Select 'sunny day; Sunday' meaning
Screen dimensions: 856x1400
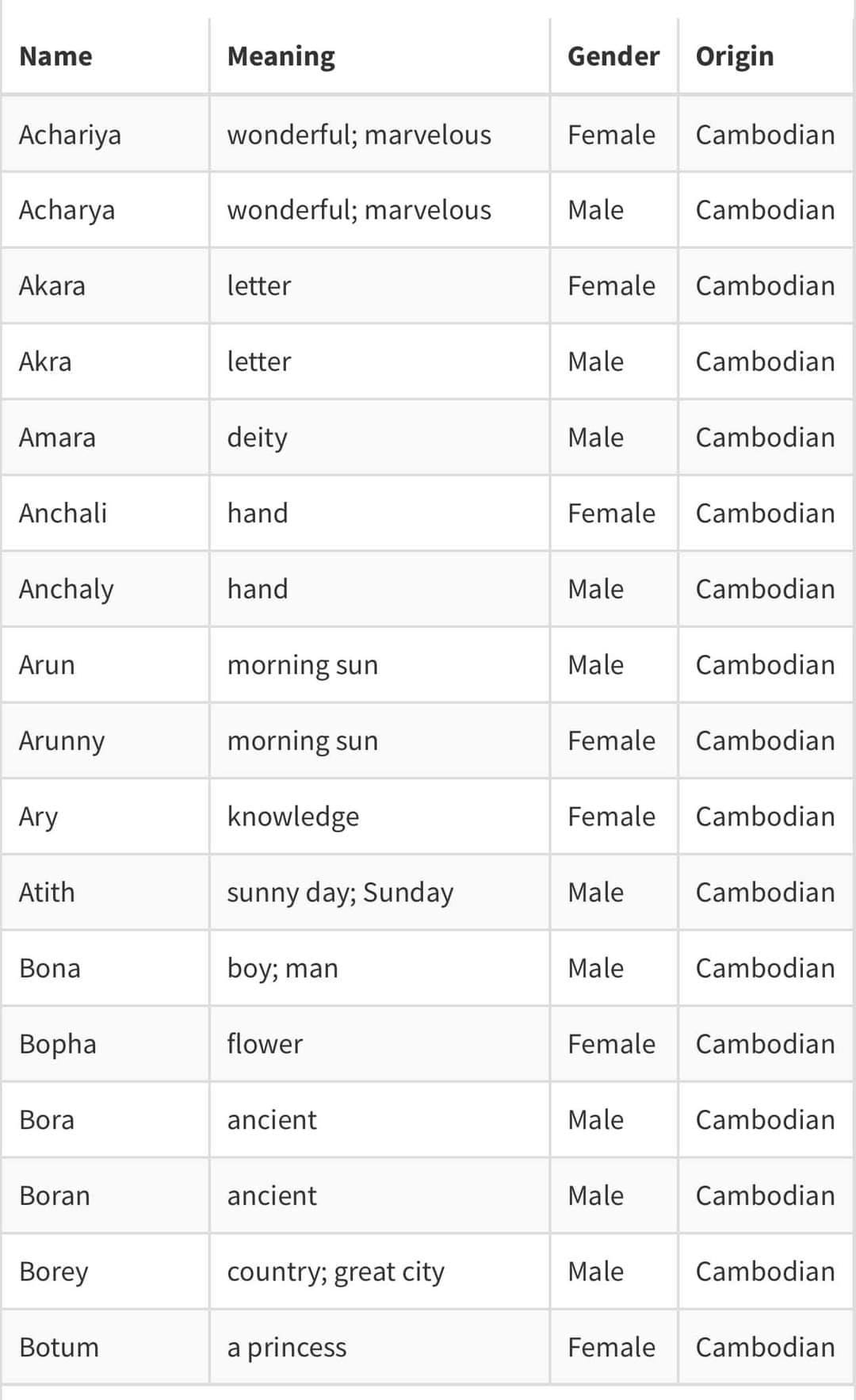(x=340, y=893)
